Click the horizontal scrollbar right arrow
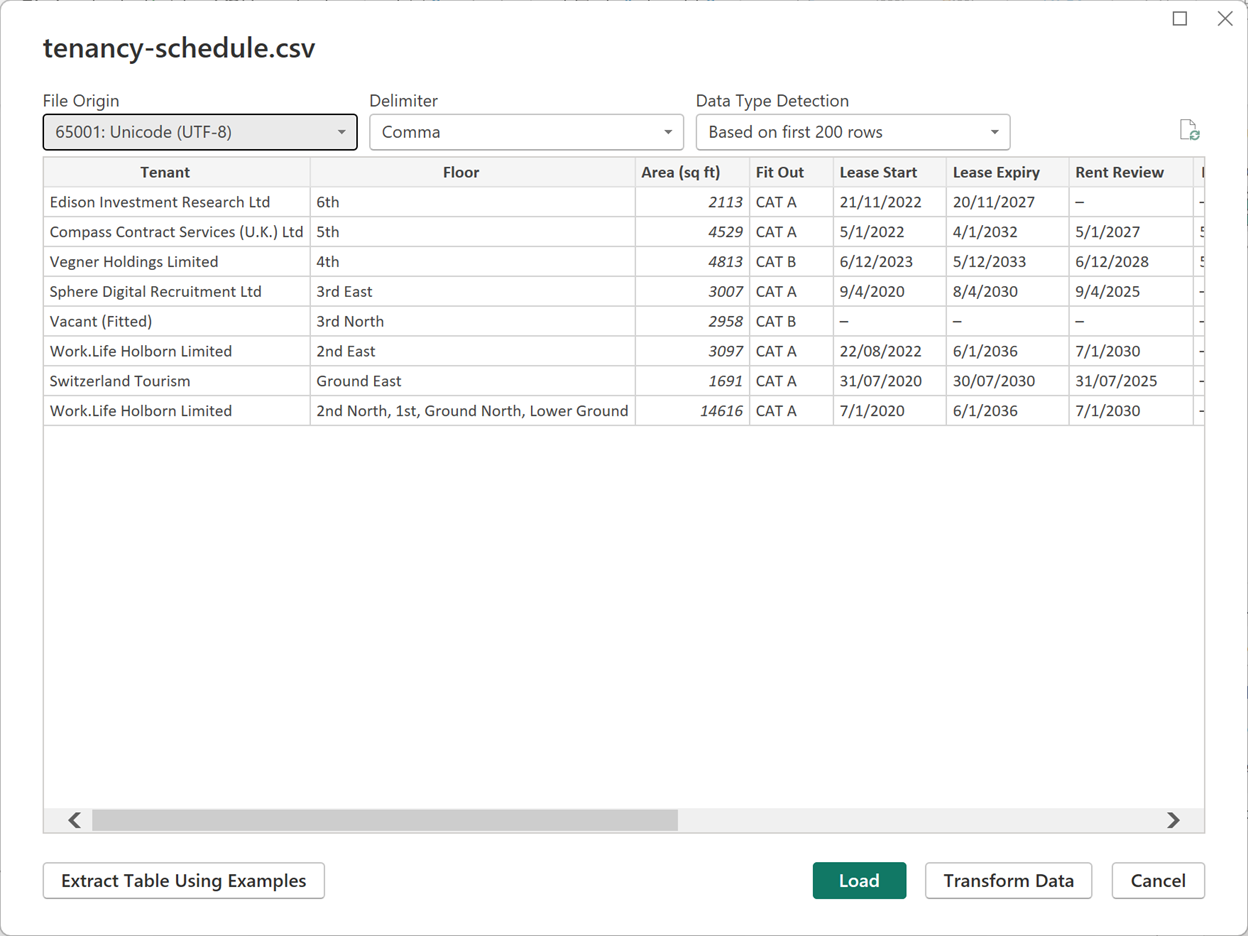Image resolution: width=1248 pixels, height=936 pixels. [1174, 820]
